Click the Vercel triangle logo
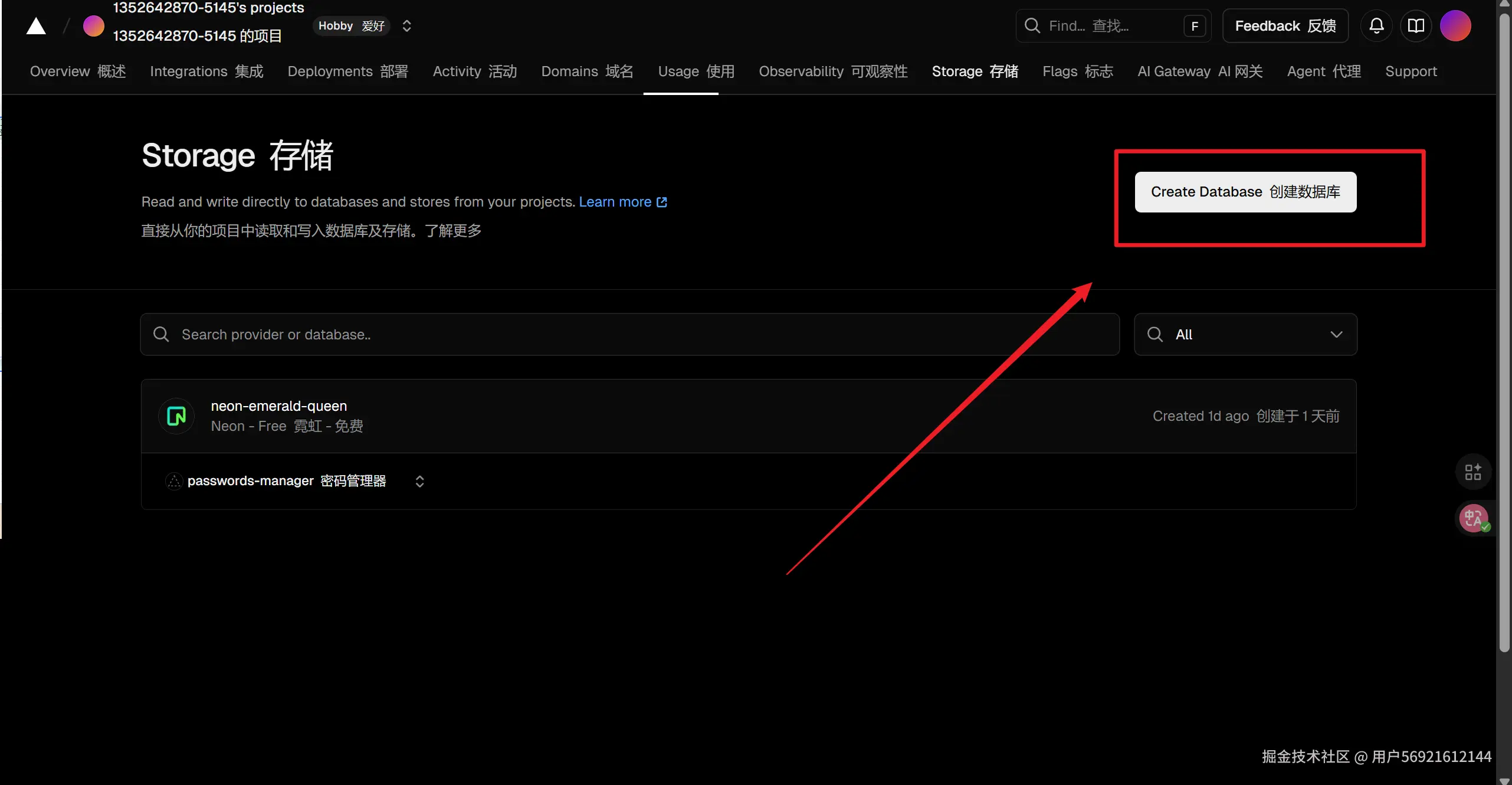Image resolution: width=1512 pixels, height=785 pixels. tap(36, 27)
